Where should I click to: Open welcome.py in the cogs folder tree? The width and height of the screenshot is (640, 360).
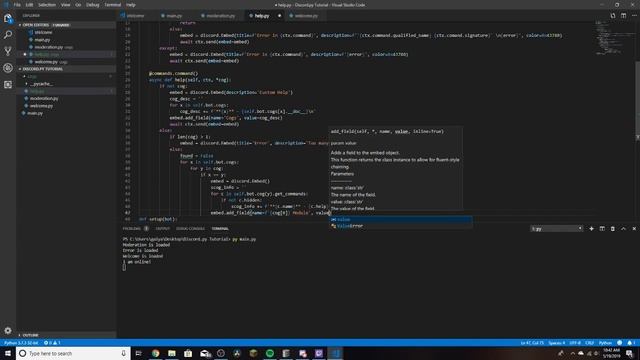click(41, 106)
